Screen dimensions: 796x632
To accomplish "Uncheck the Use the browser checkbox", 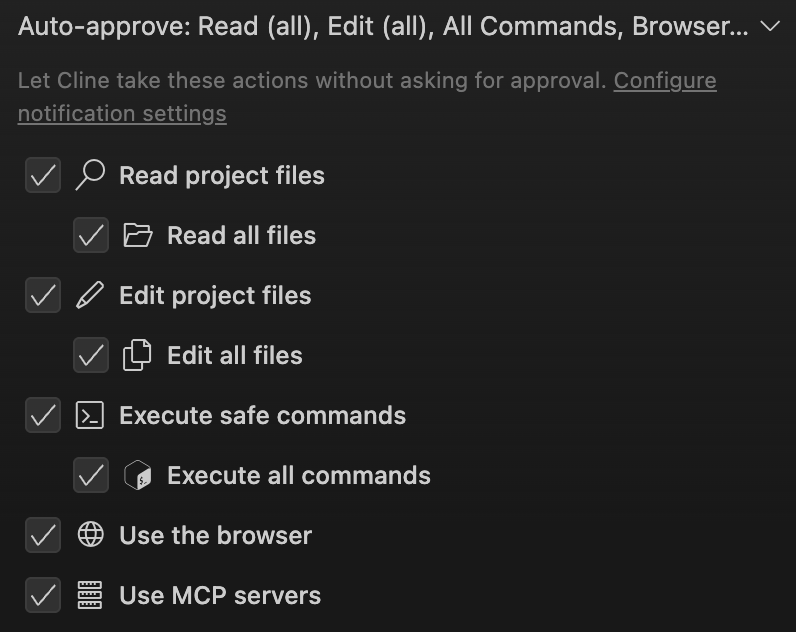I will pos(43,536).
